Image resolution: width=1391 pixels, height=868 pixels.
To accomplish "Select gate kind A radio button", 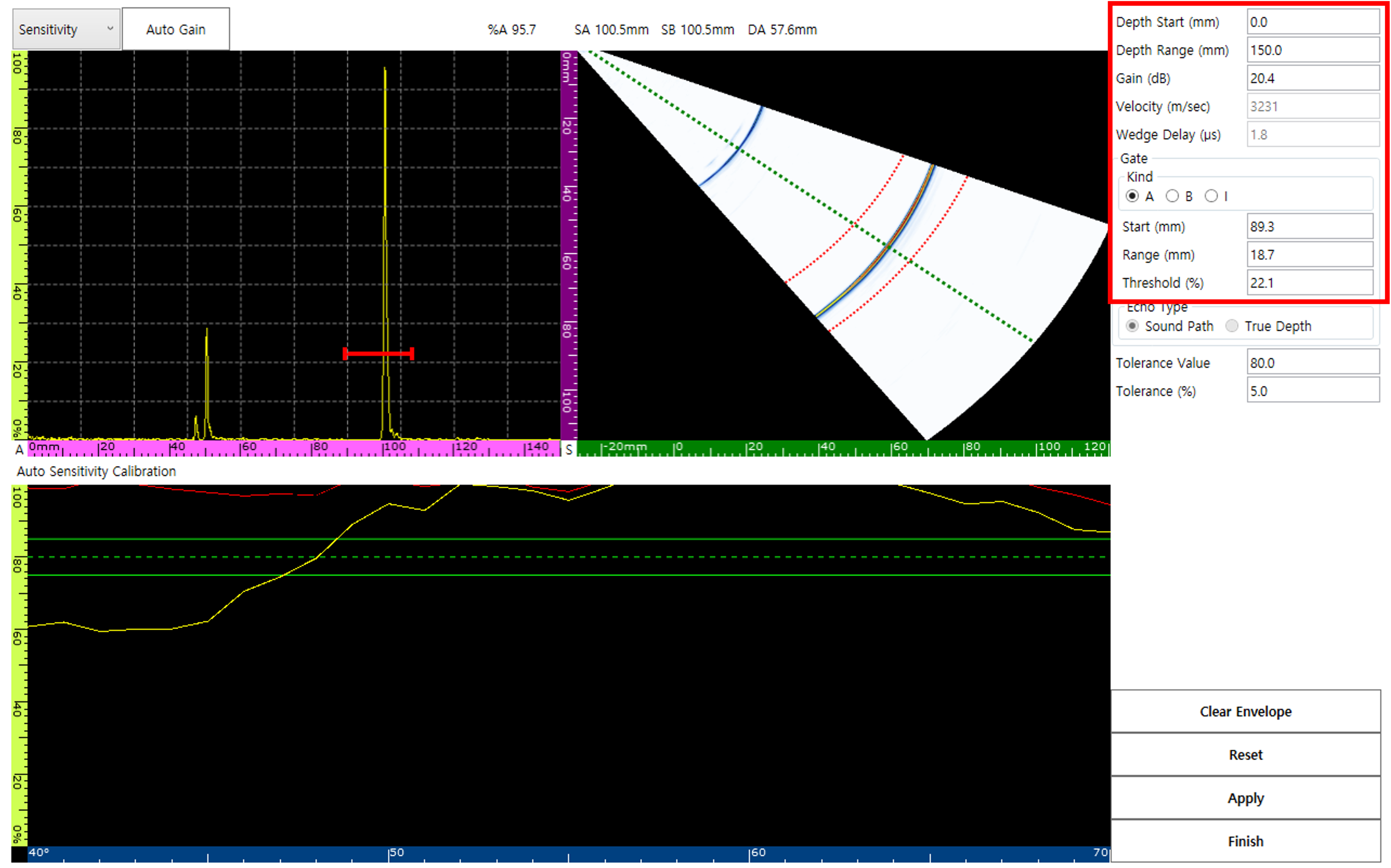I will pos(1132,197).
